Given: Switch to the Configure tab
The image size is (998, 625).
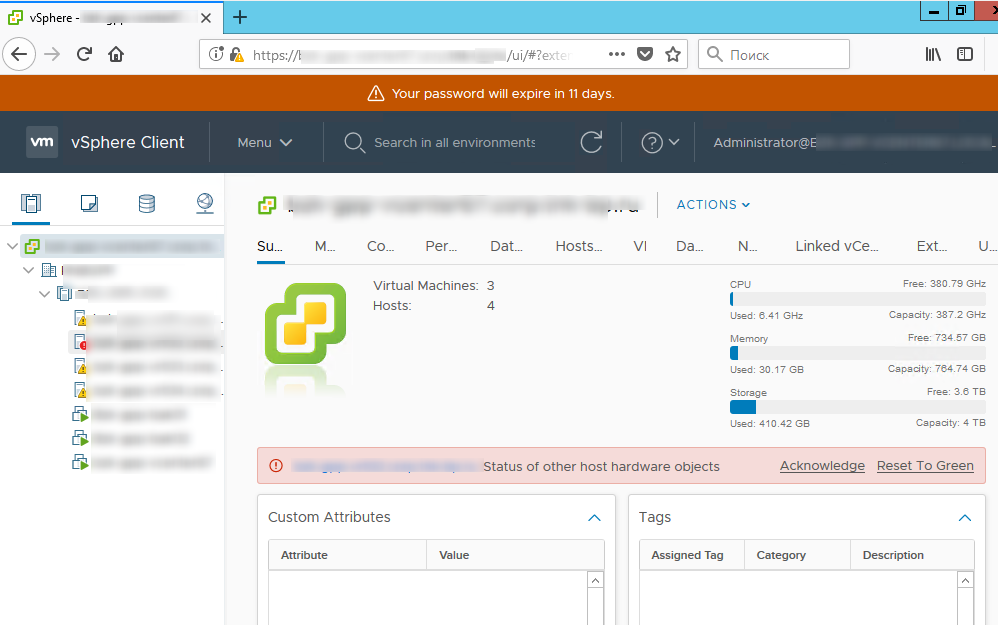Looking at the screenshot, I should click(x=381, y=246).
